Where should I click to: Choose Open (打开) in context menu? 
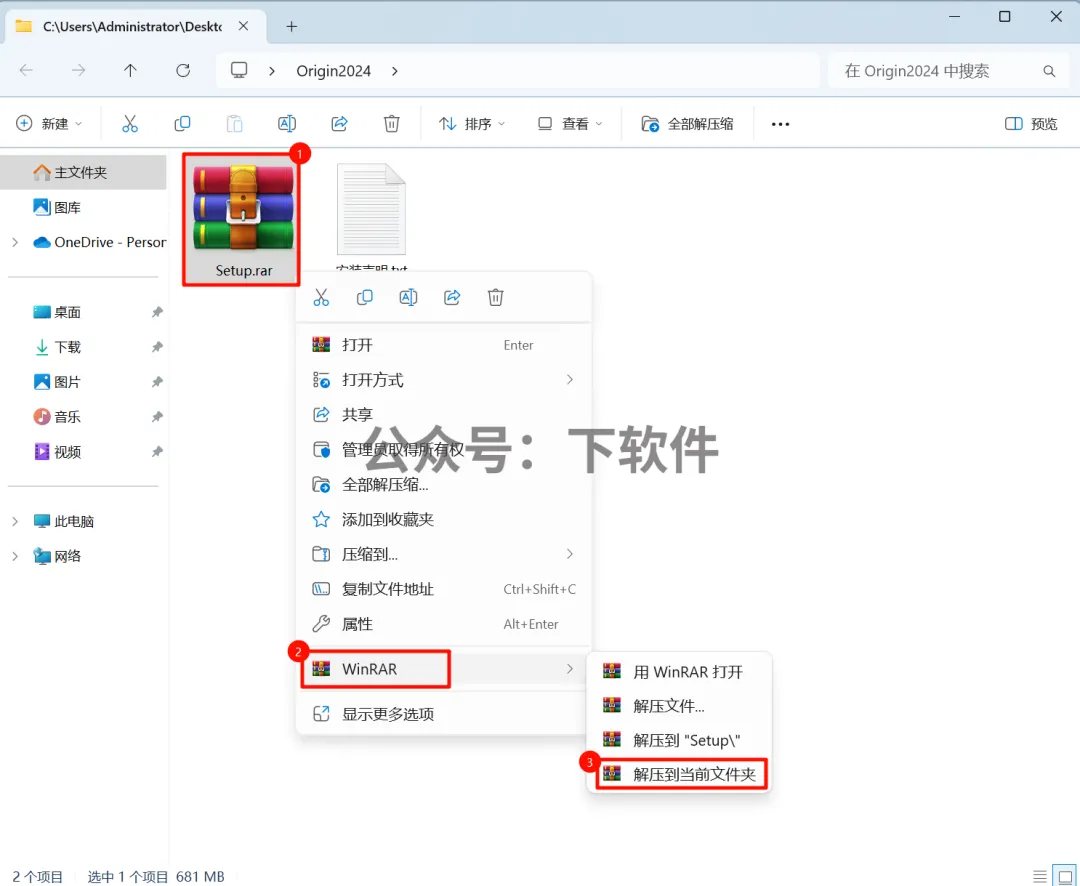(x=444, y=344)
